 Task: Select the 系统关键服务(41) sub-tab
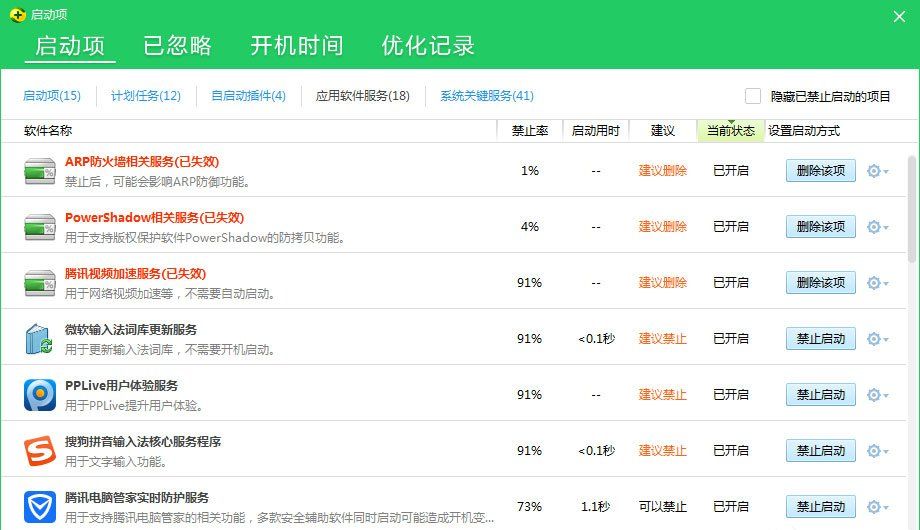click(487, 96)
